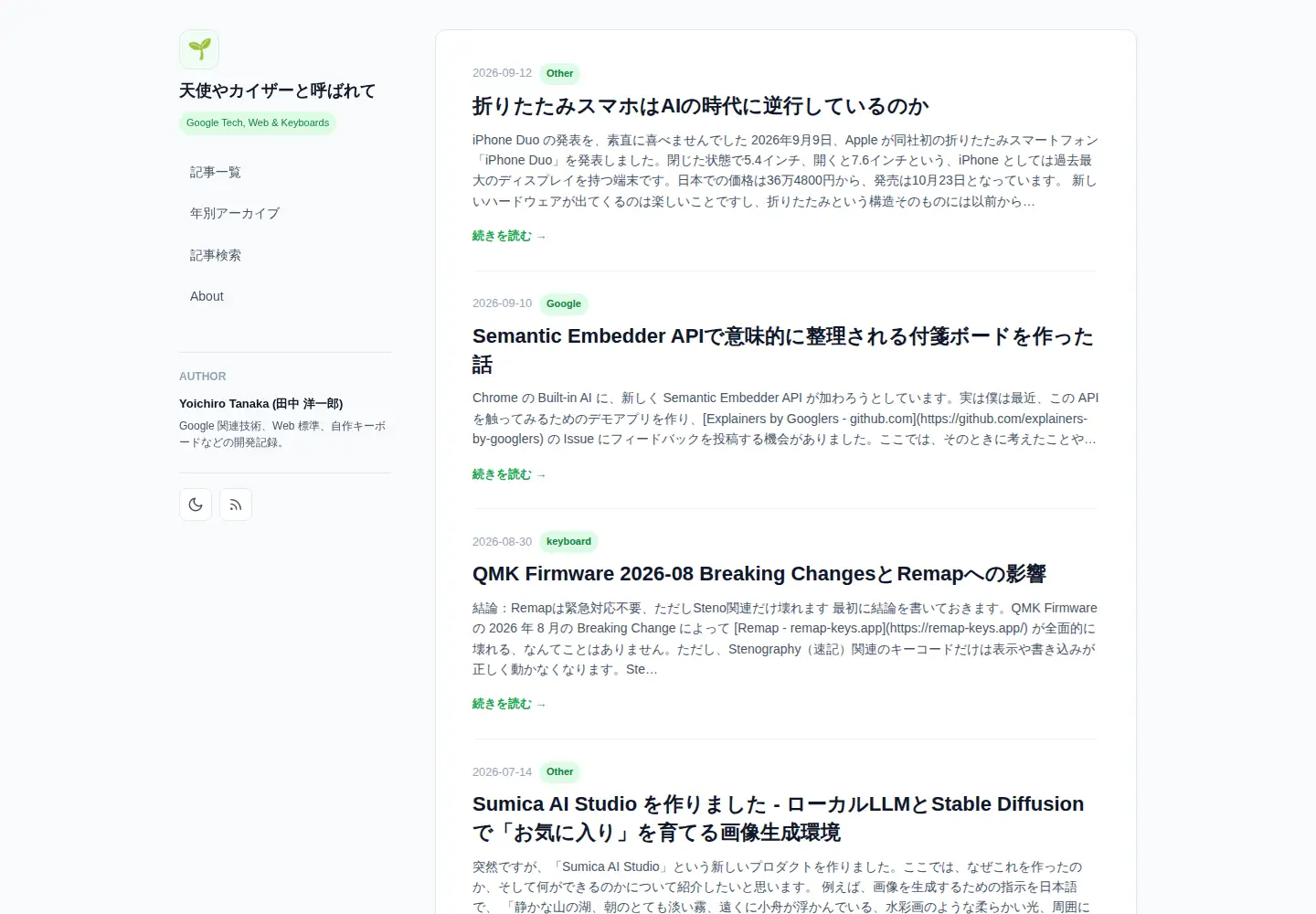Open the blog title 天使やカイザーと呼ばれて
The height and width of the screenshot is (914, 1316).
point(277,90)
